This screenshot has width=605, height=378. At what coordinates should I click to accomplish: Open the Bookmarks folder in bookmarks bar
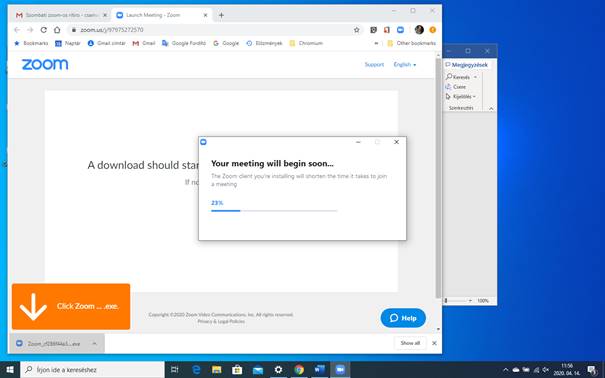tap(31, 43)
